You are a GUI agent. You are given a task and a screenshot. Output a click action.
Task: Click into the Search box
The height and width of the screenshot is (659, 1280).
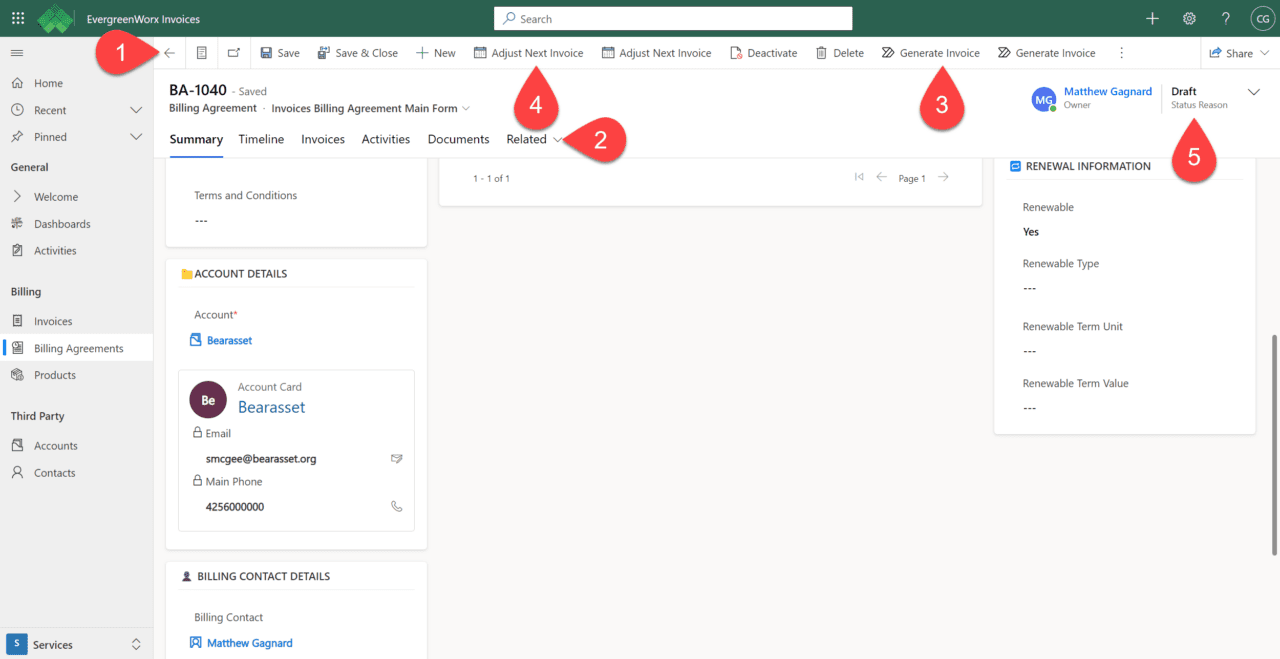coord(673,19)
